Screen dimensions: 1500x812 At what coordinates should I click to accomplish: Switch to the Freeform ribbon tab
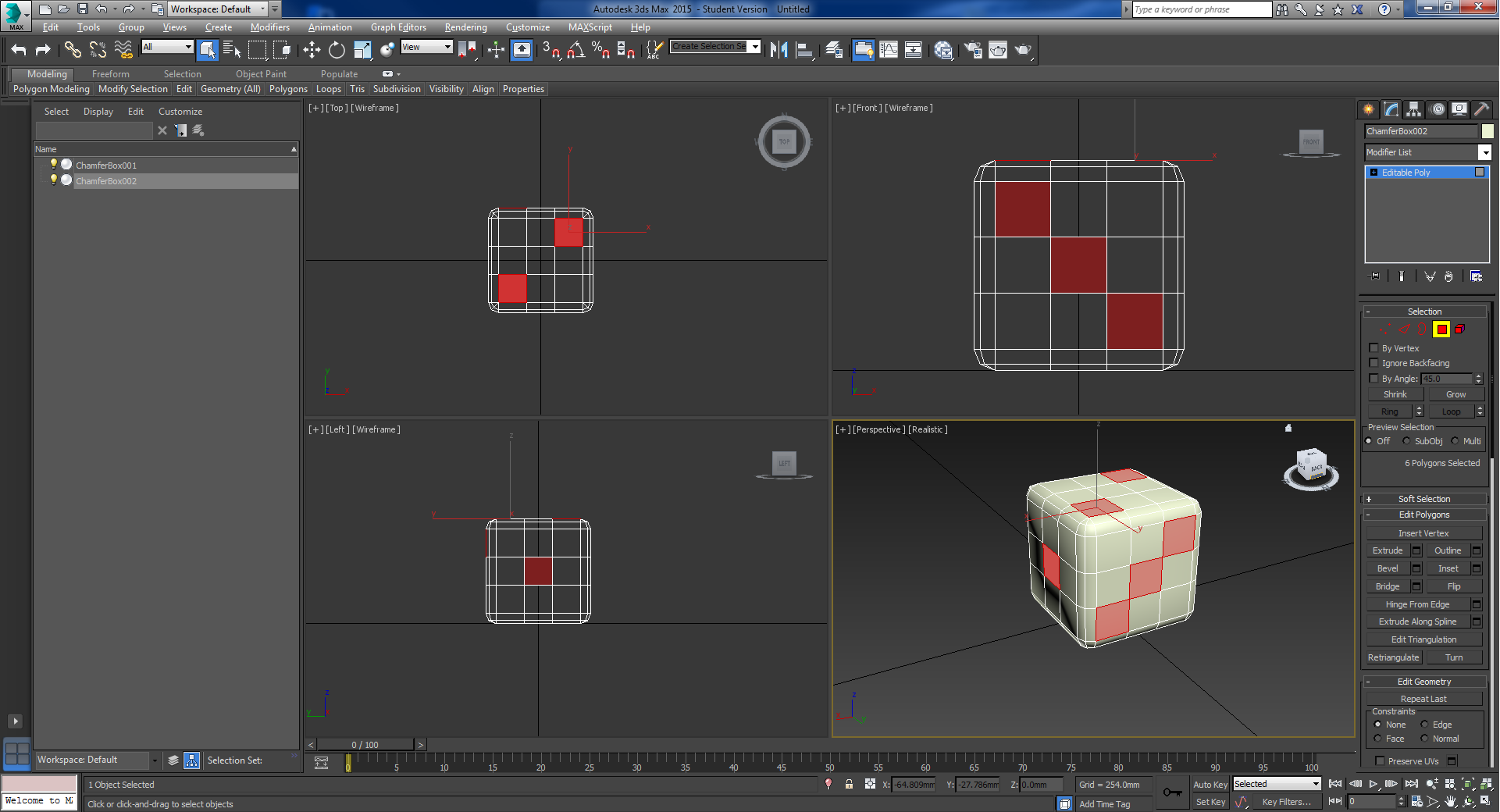(110, 74)
